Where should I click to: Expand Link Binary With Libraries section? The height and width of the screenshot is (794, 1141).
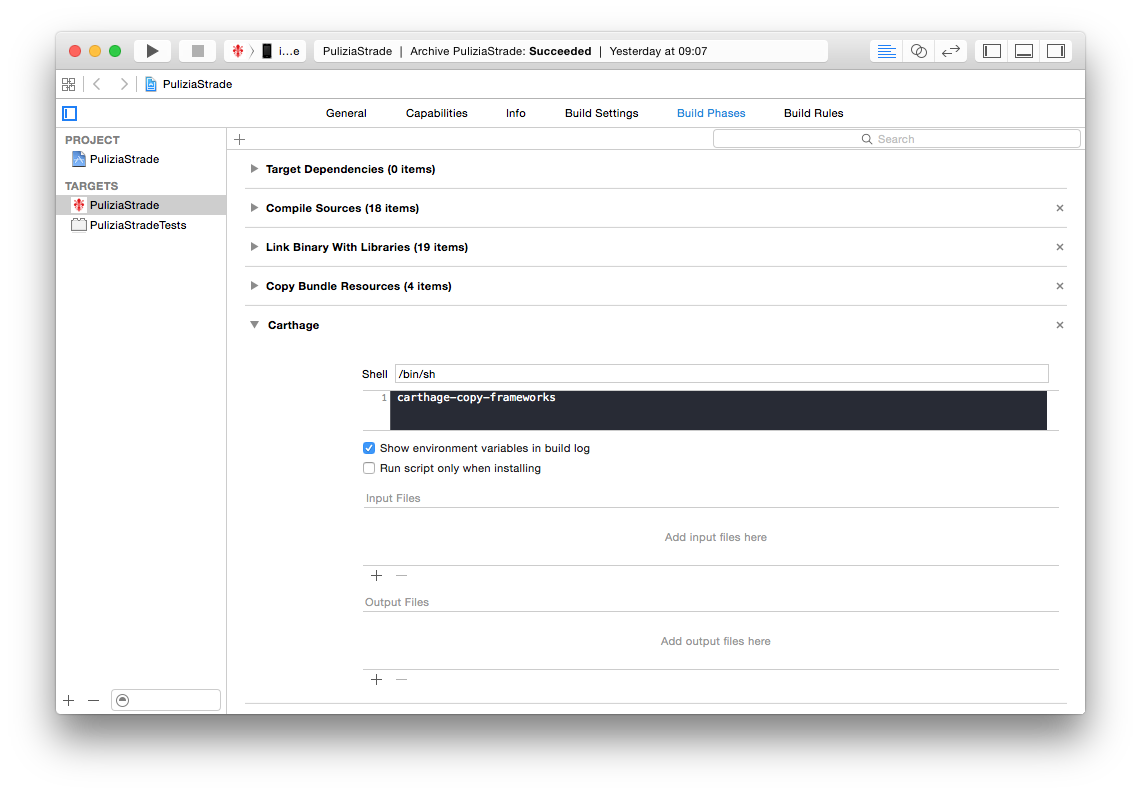click(254, 247)
